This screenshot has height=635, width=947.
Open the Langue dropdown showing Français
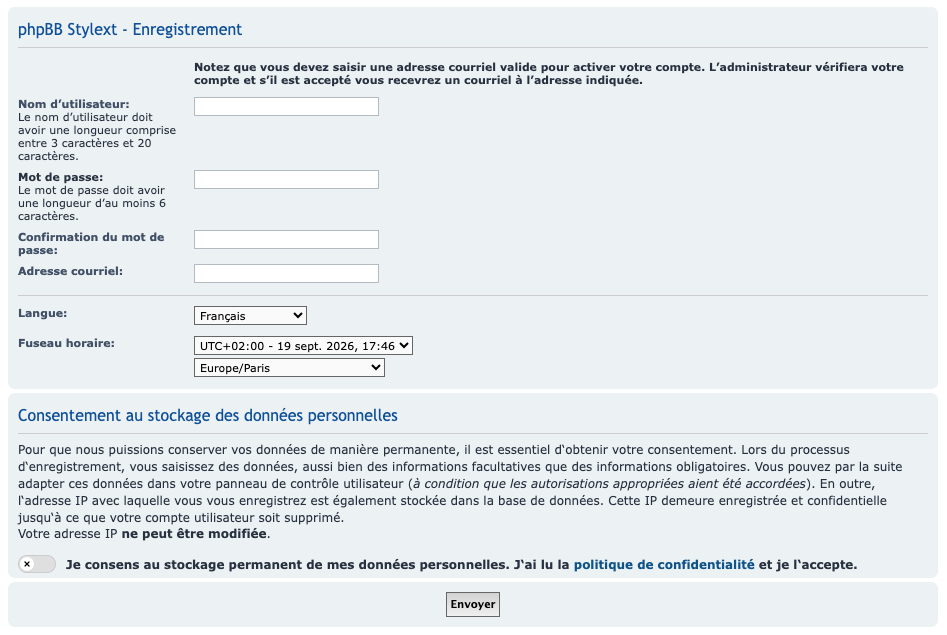250,315
